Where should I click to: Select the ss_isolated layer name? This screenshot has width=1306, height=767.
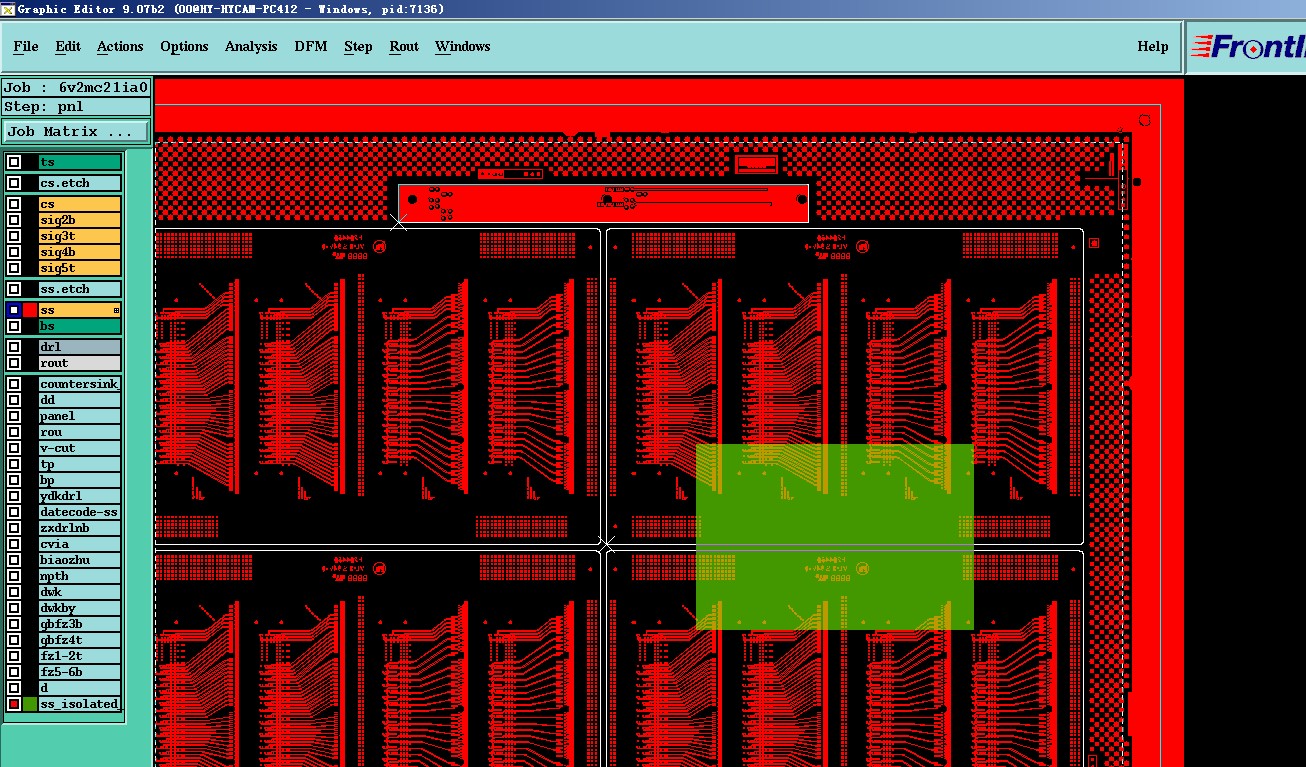click(x=80, y=704)
